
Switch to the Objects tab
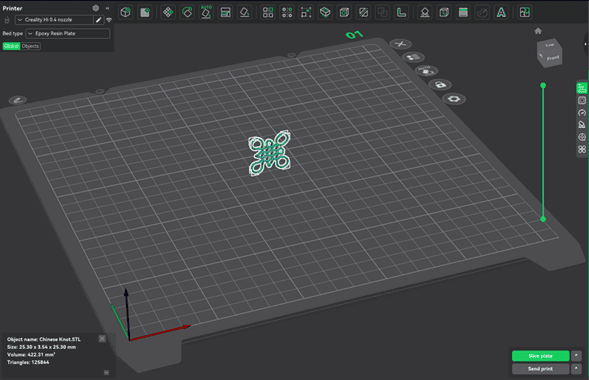[30, 46]
